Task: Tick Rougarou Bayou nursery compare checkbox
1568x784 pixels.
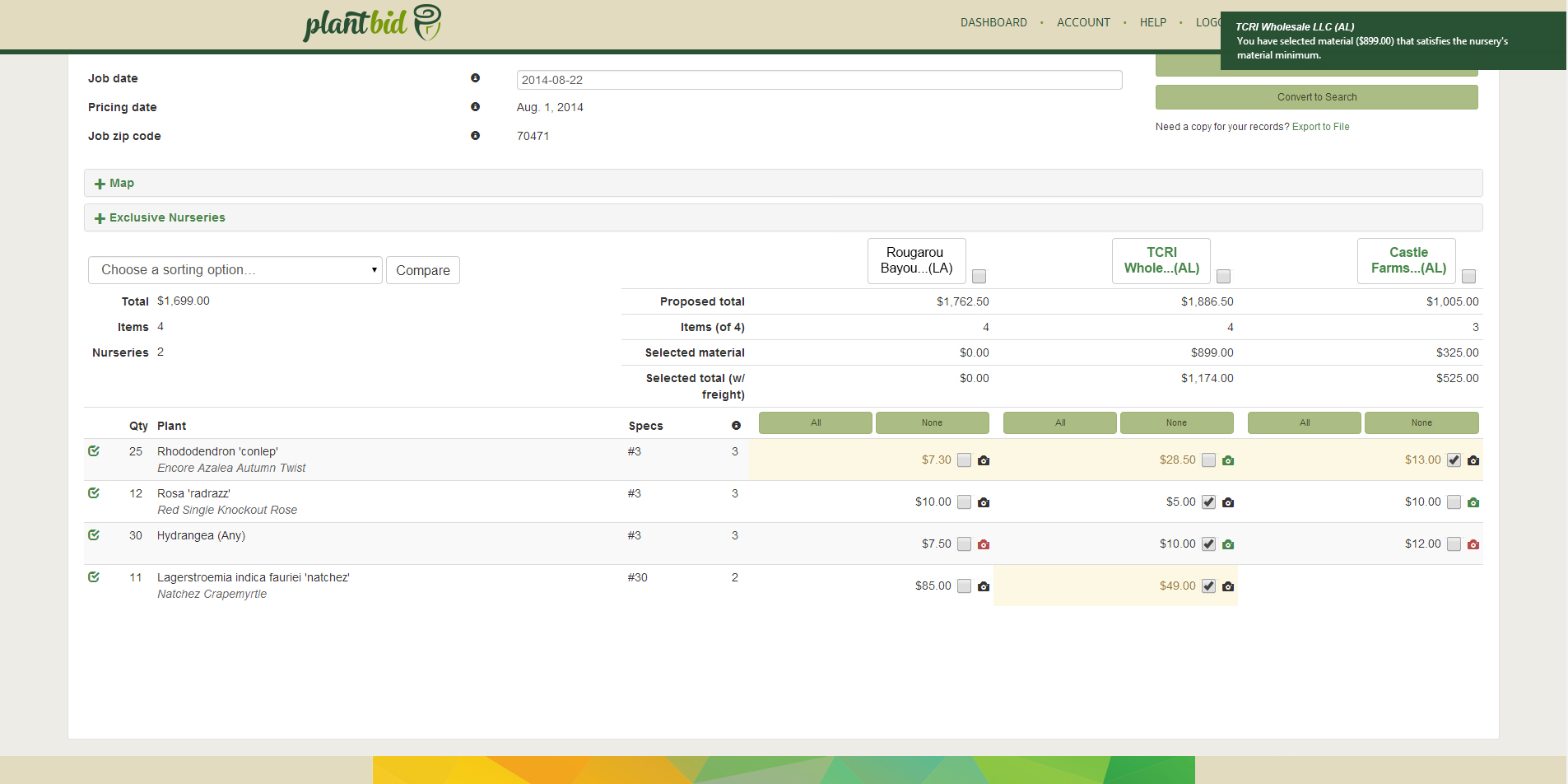Action: point(979,276)
